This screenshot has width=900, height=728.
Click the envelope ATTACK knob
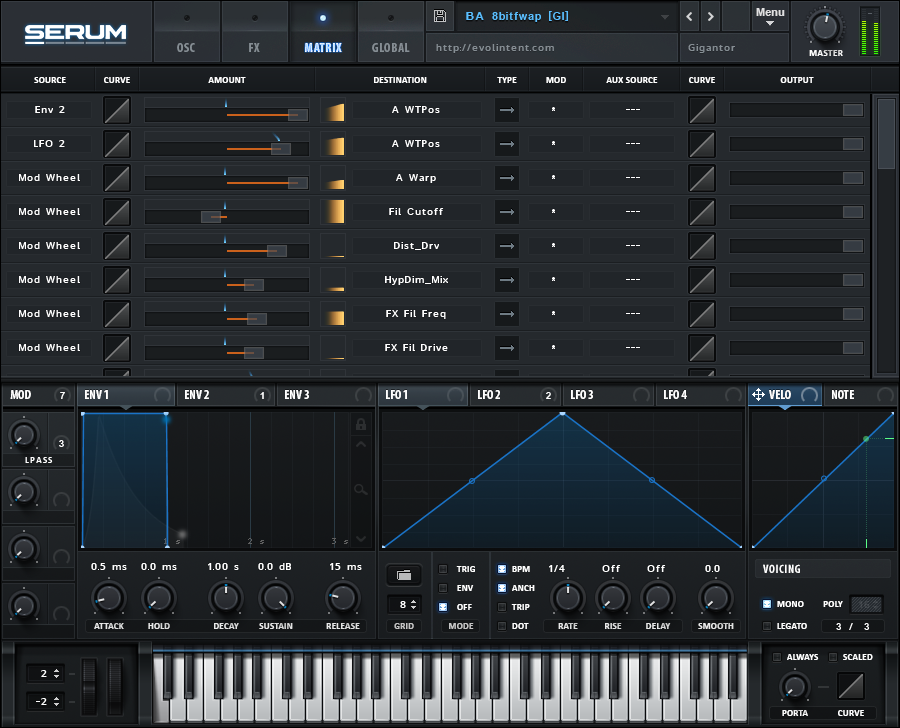108,598
